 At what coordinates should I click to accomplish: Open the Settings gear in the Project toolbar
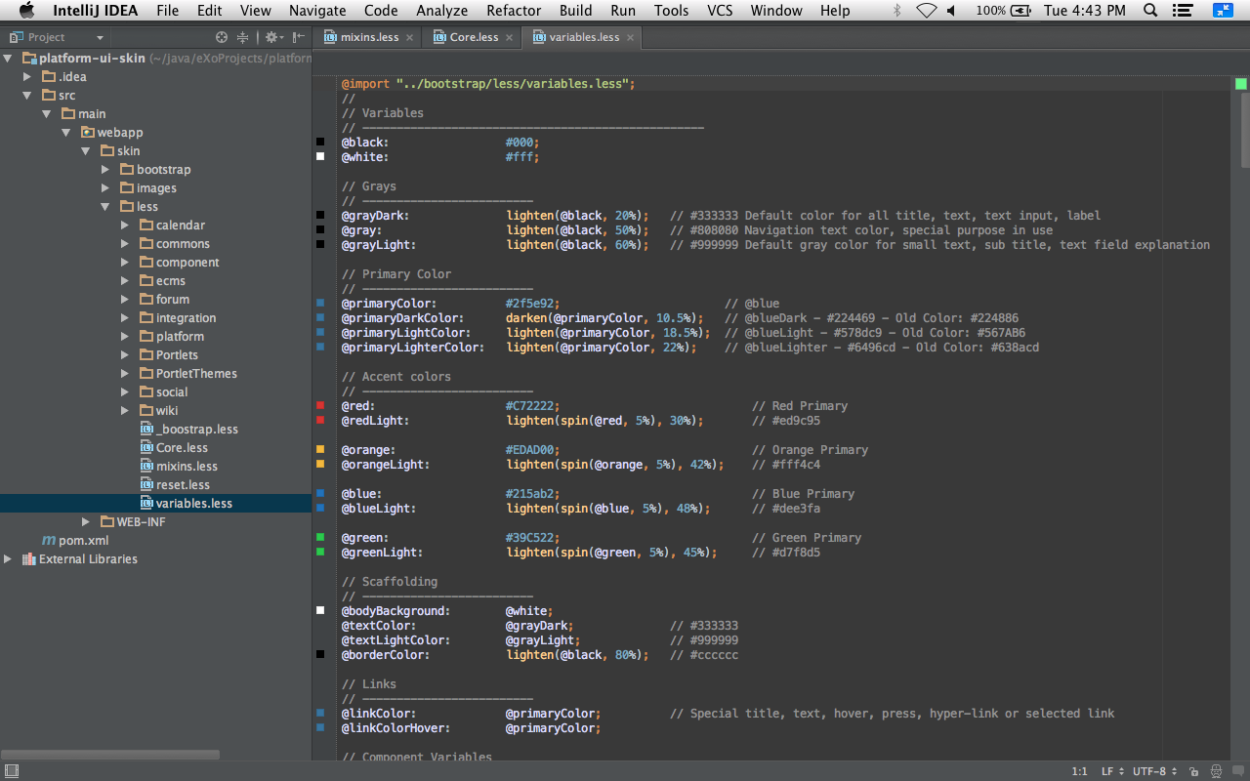pyautogui.click(x=272, y=37)
